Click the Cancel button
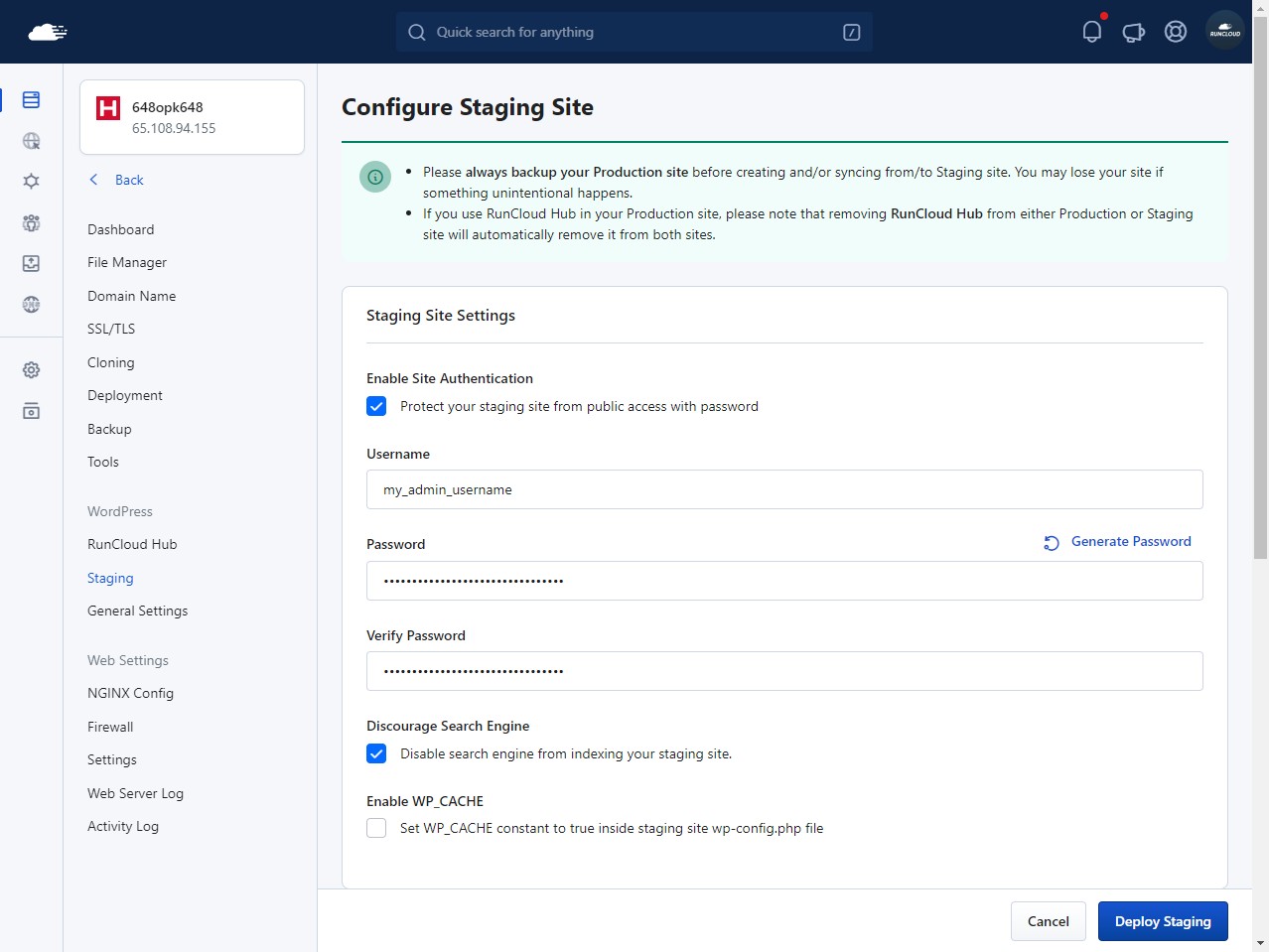The height and width of the screenshot is (952, 1269). coord(1049,921)
